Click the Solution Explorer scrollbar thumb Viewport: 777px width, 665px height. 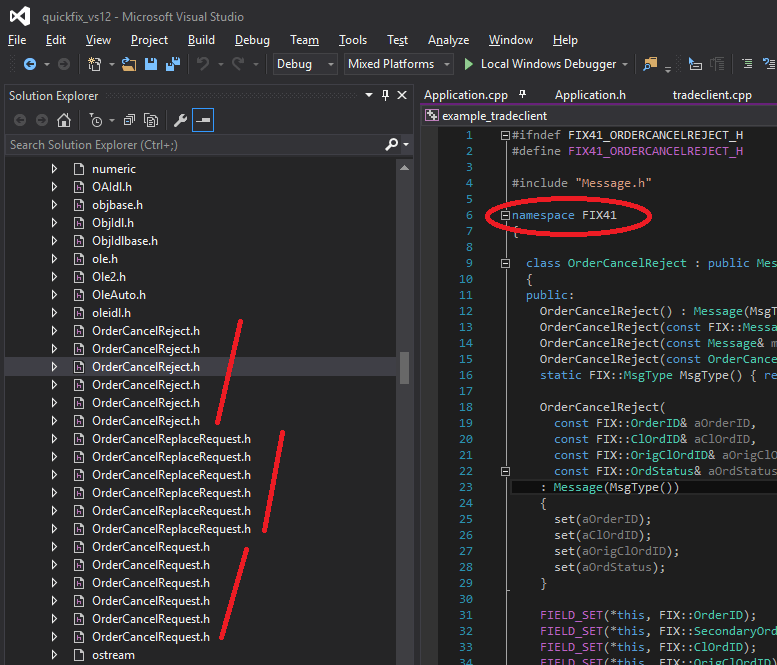click(x=404, y=368)
